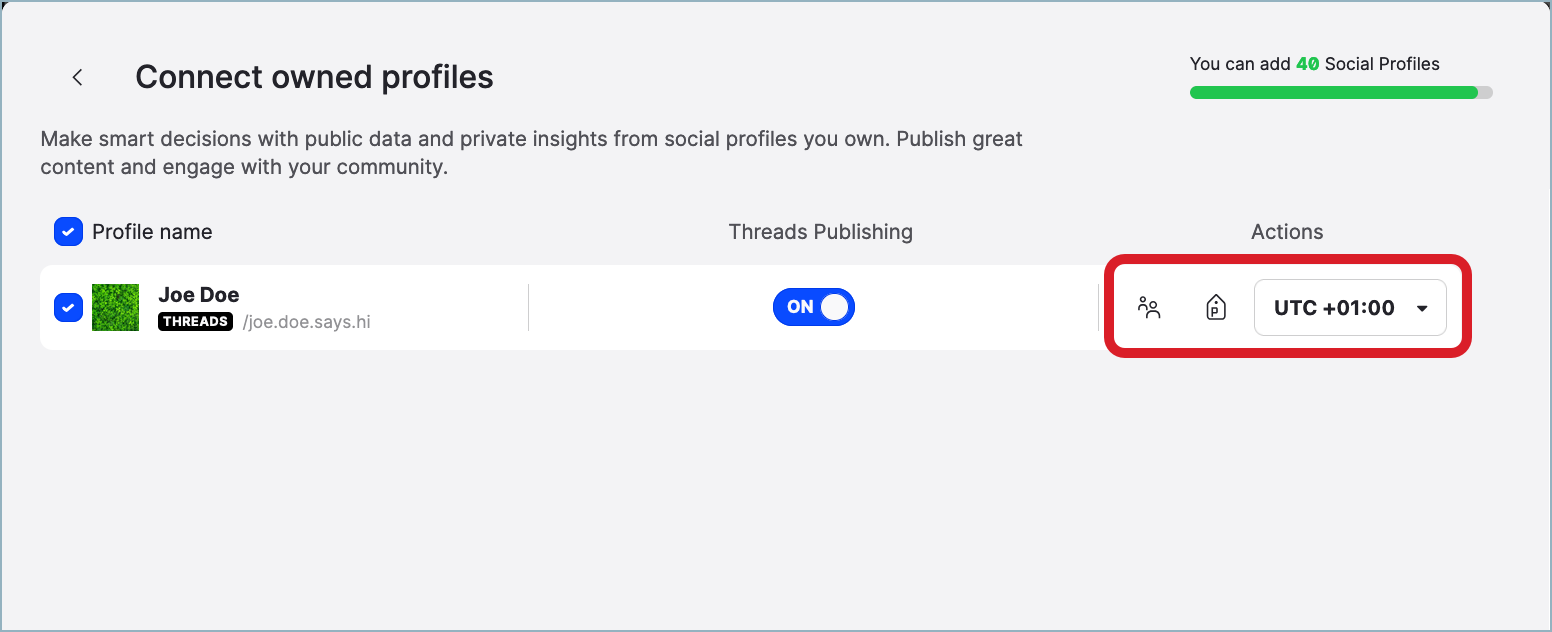Screen dimensions: 1552x632
Task: Click the /joe.doe.says.hi handle link
Action: tap(306, 322)
